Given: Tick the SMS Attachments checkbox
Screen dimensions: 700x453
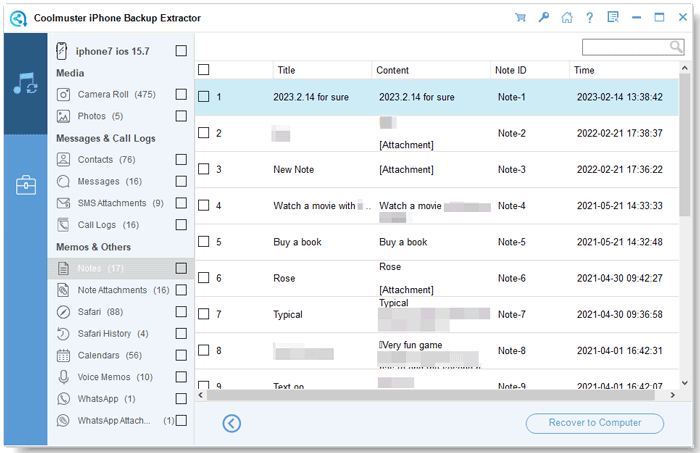Looking at the screenshot, I should coord(181,203).
